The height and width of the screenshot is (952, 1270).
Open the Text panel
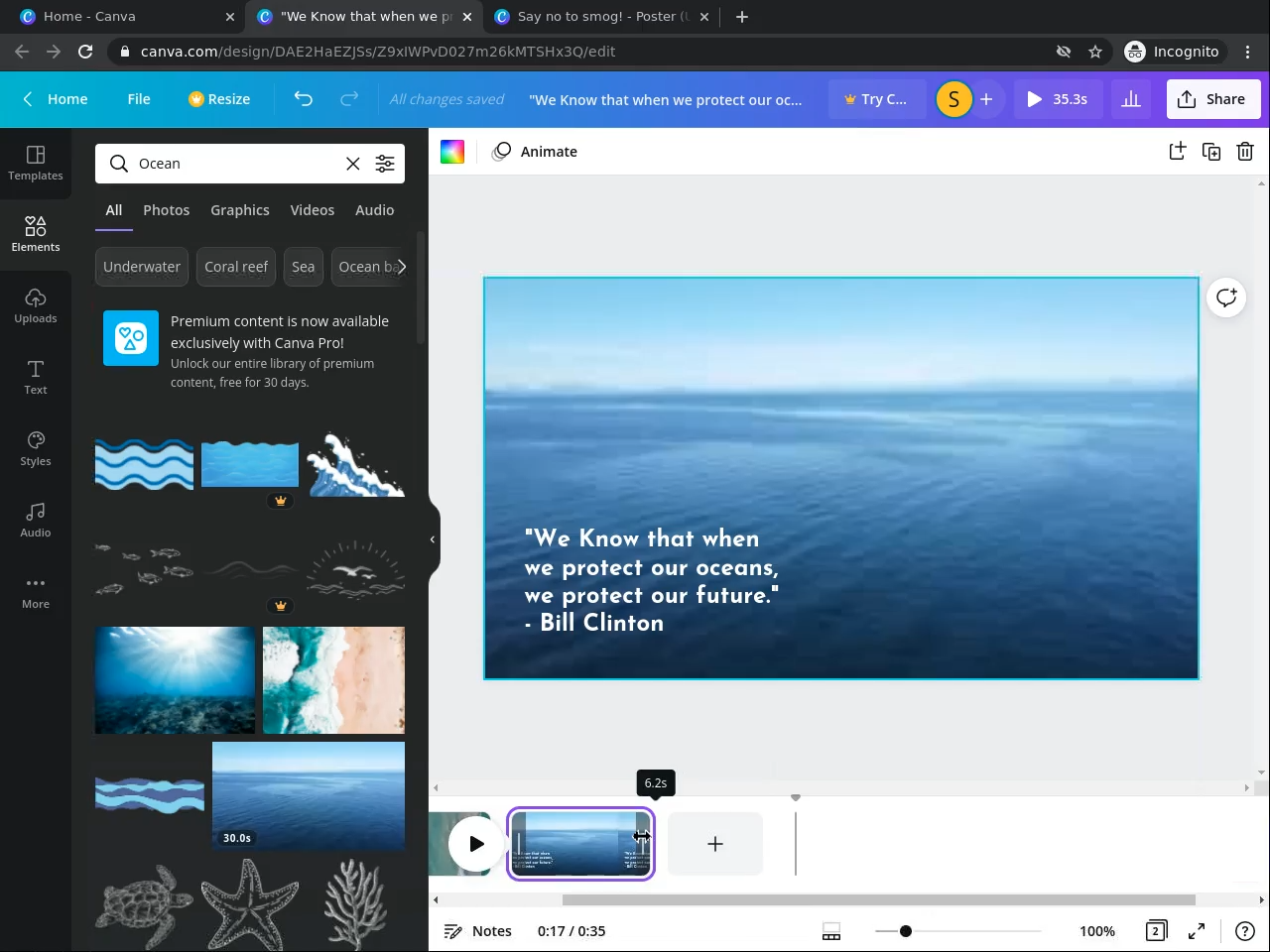[36, 378]
